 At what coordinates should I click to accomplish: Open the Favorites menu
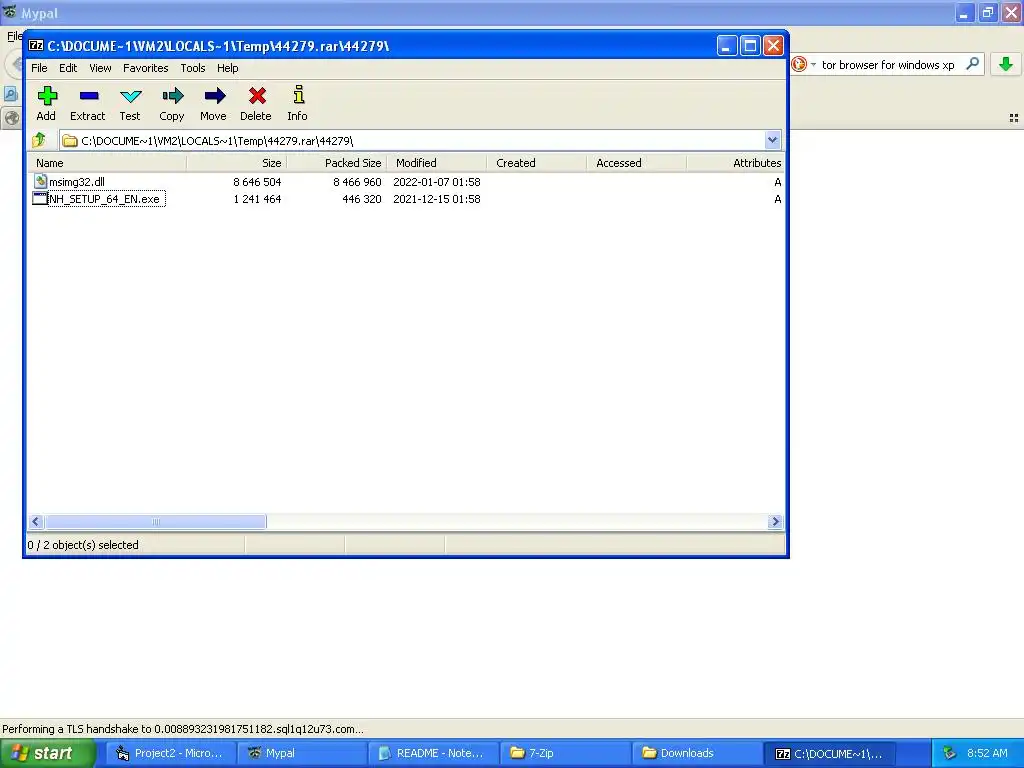coord(146,68)
